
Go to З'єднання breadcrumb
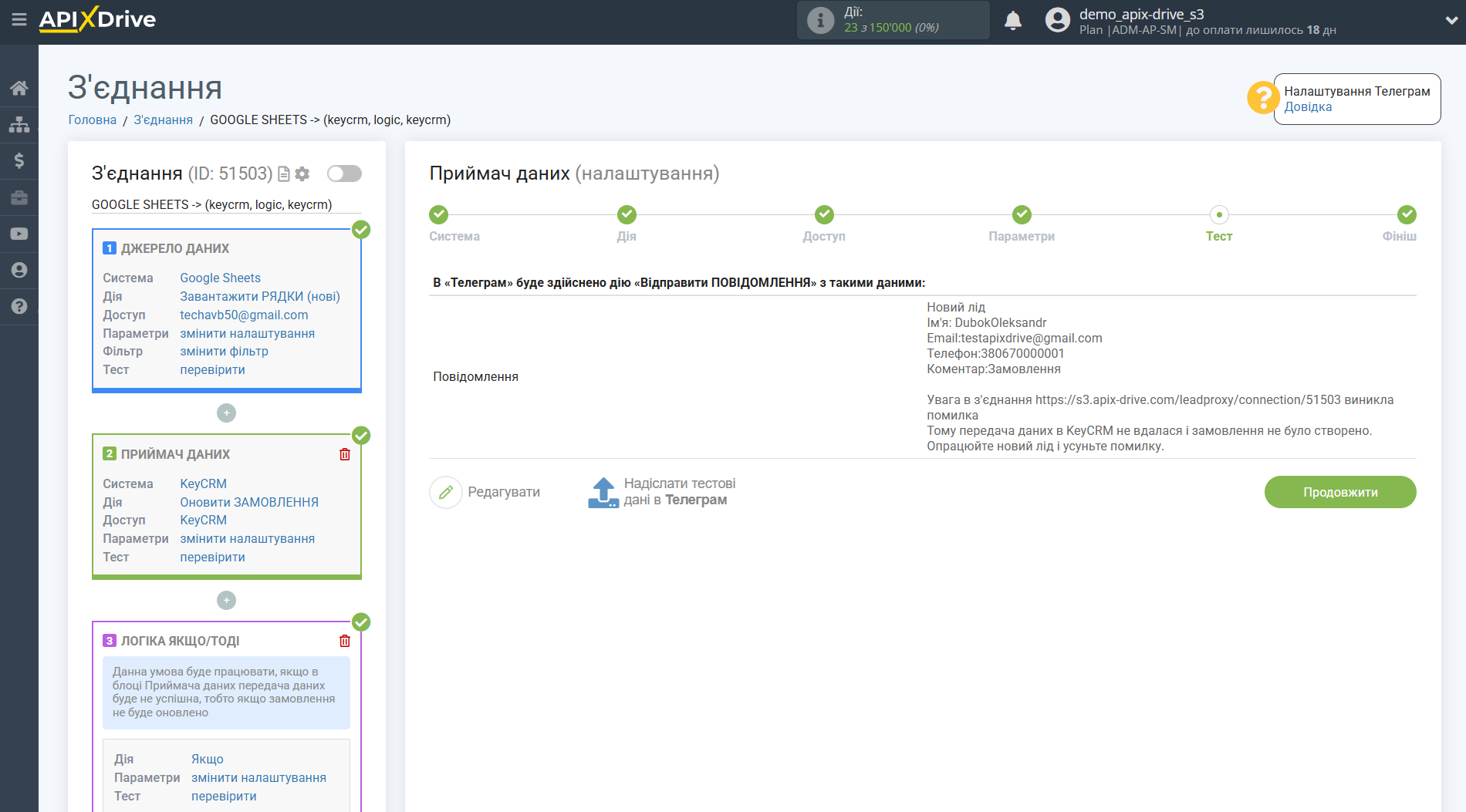click(x=164, y=120)
